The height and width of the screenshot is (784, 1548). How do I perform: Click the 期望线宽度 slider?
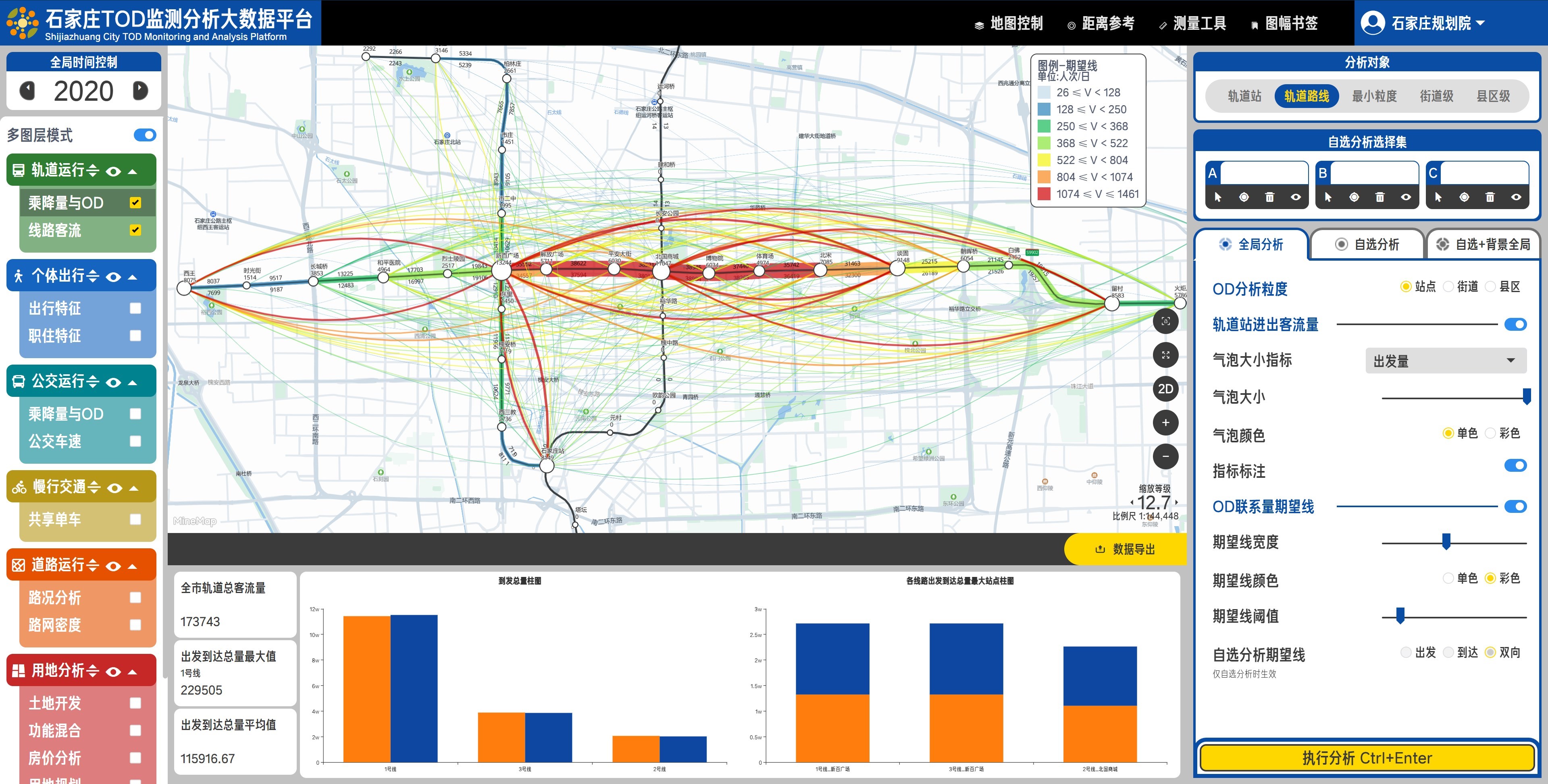pos(1454,543)
